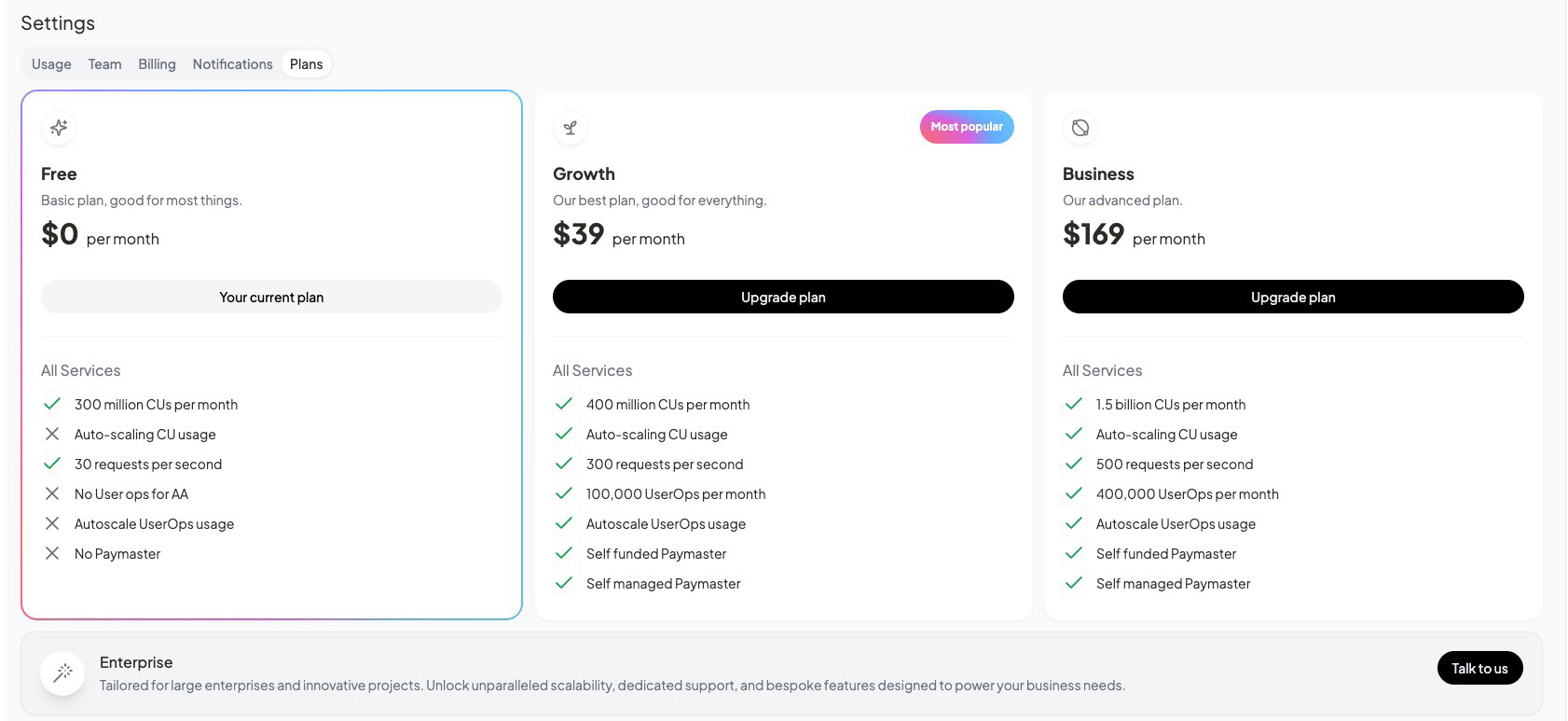Screen dimensions: 1568x721
Task: Upgrade to the Growth plan
Action: [783, 297]
